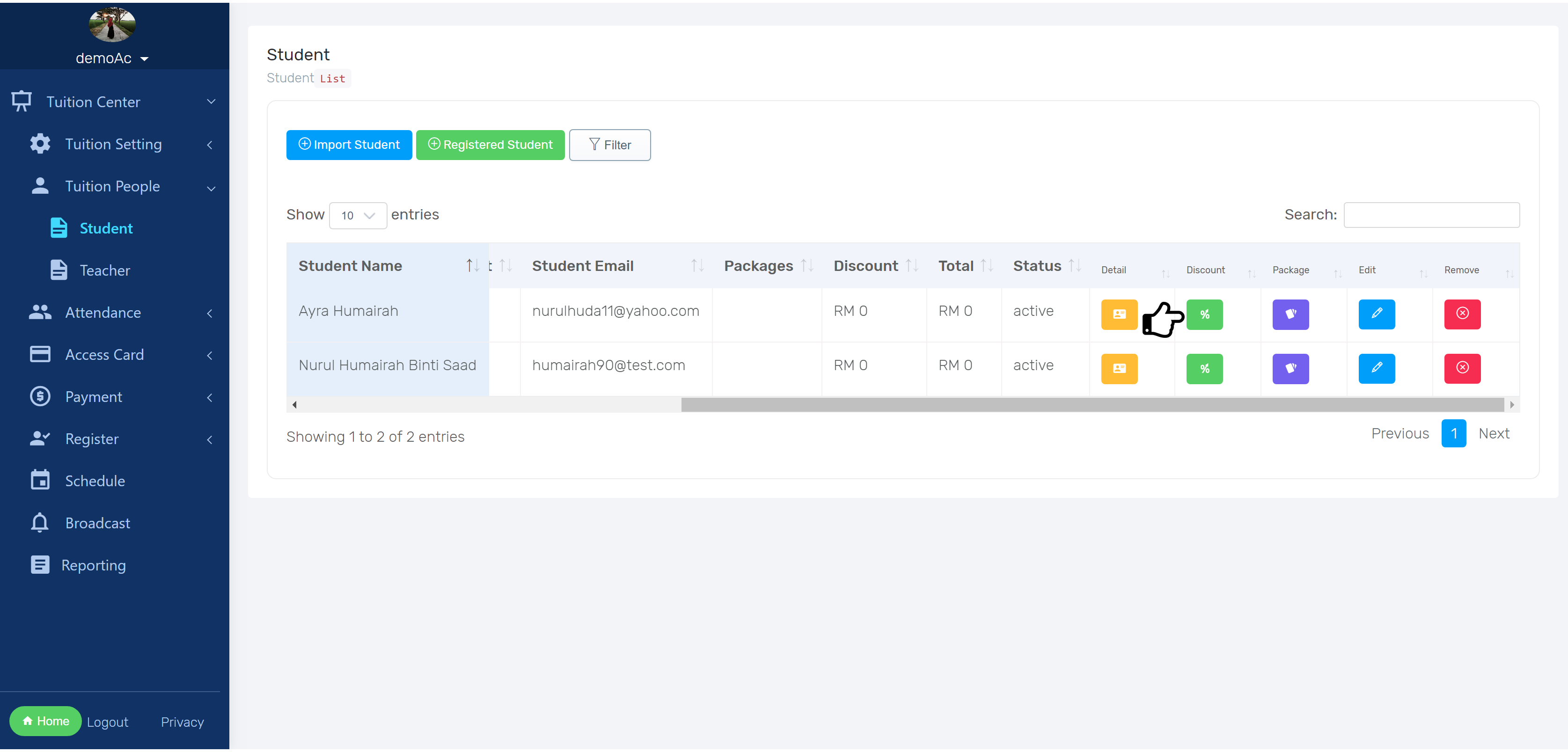Open Broadcast from sidebar
The width and height of the screenshot is (1568, 752).
97,523
